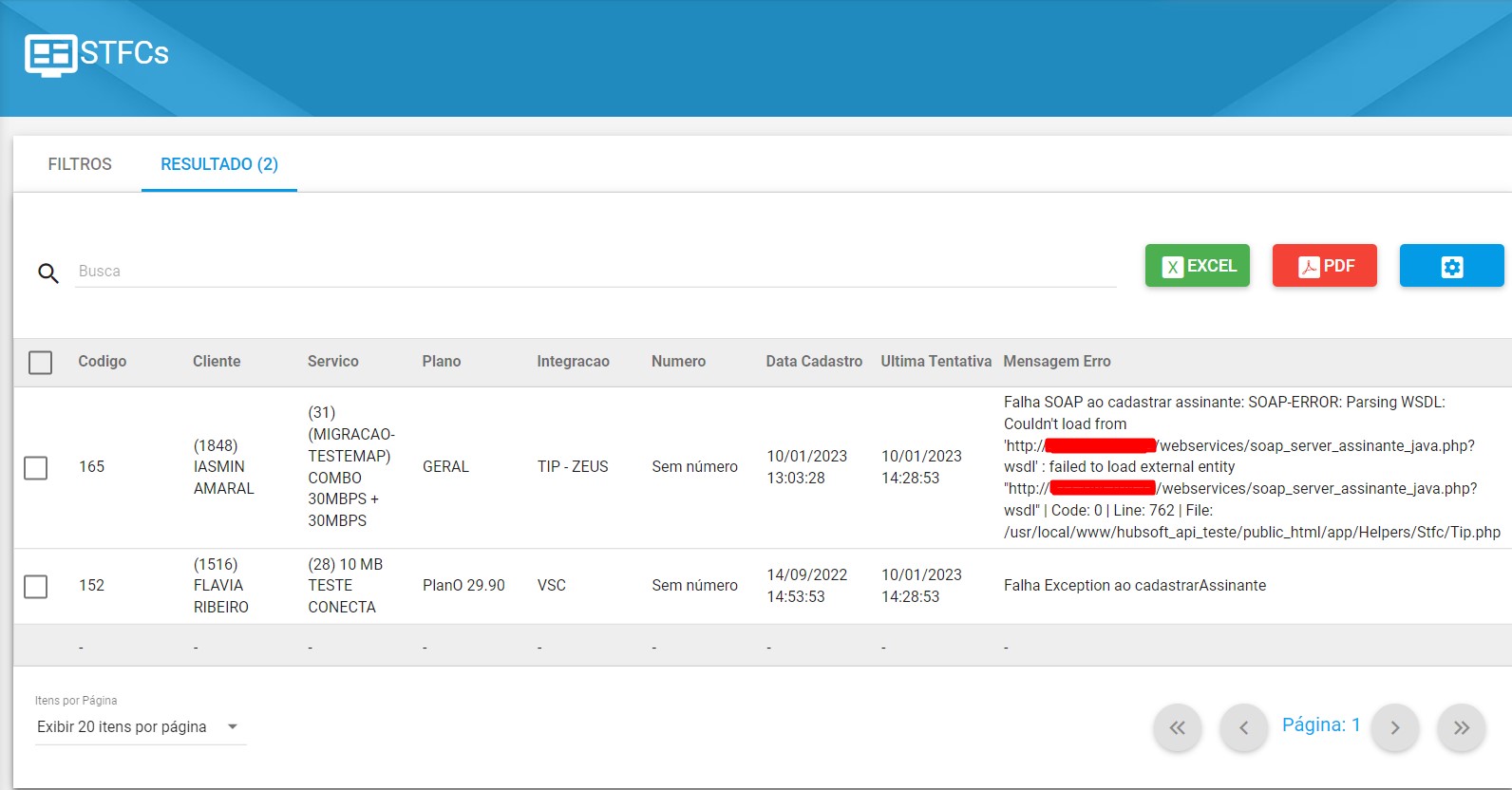Open the 'Exibir 20 itens por página' dropdown
Screen dimensions: 1512x790
141,727
